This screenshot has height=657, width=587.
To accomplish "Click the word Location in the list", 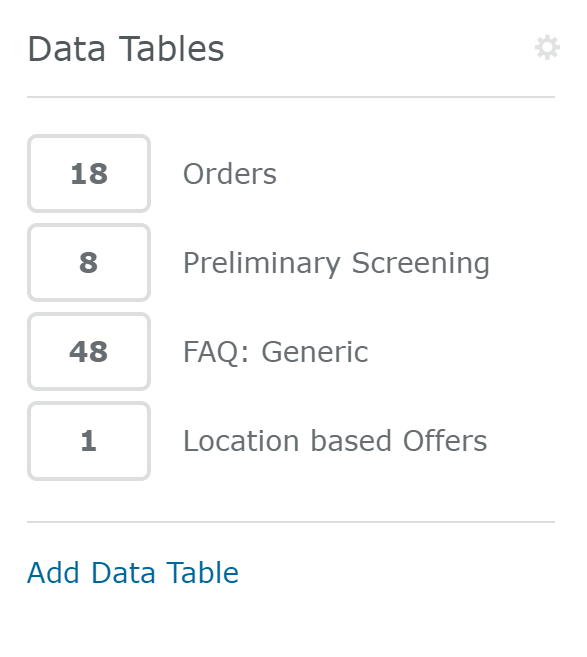I will point(241,441).
